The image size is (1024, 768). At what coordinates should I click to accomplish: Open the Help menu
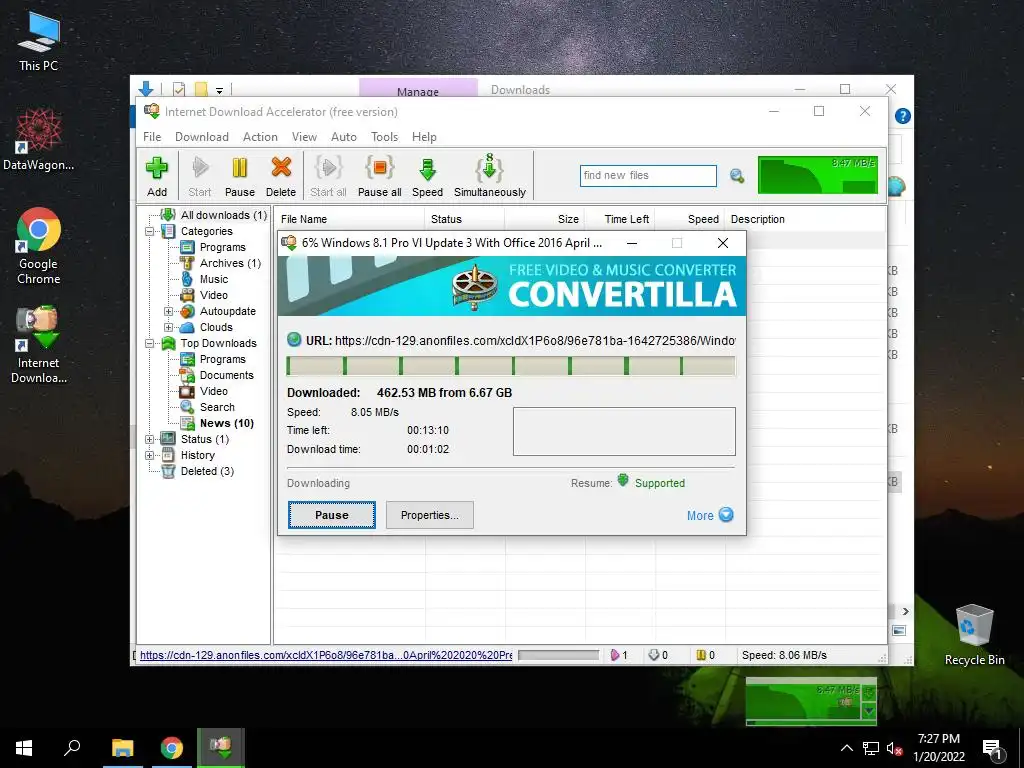coord(424,136)
